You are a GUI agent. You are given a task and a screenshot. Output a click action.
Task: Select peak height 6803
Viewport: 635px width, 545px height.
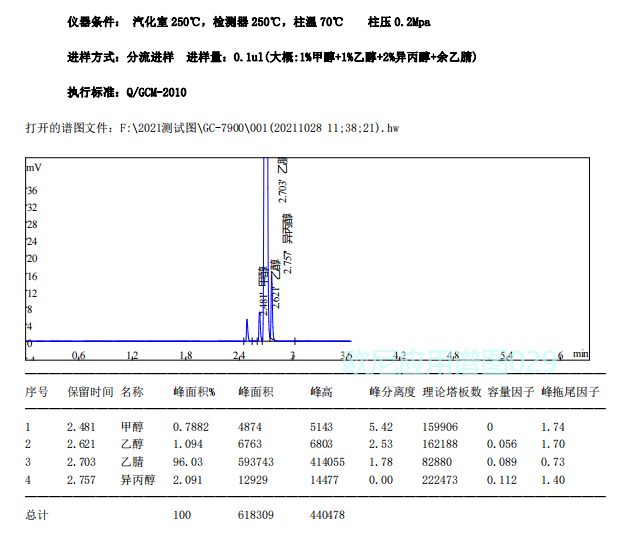pos(321,444)
